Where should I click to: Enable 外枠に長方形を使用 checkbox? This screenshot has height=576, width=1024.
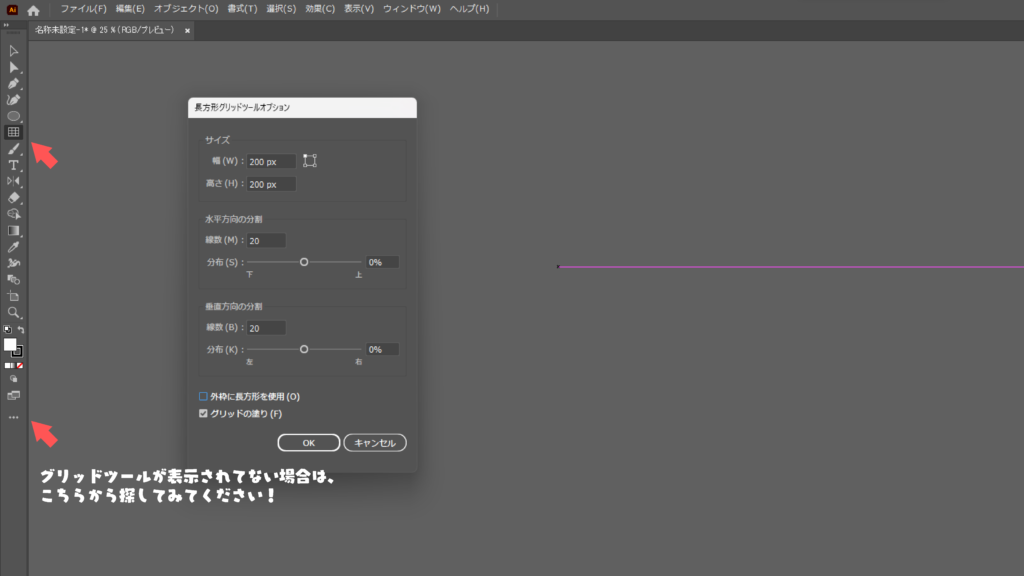pos(204,396)
